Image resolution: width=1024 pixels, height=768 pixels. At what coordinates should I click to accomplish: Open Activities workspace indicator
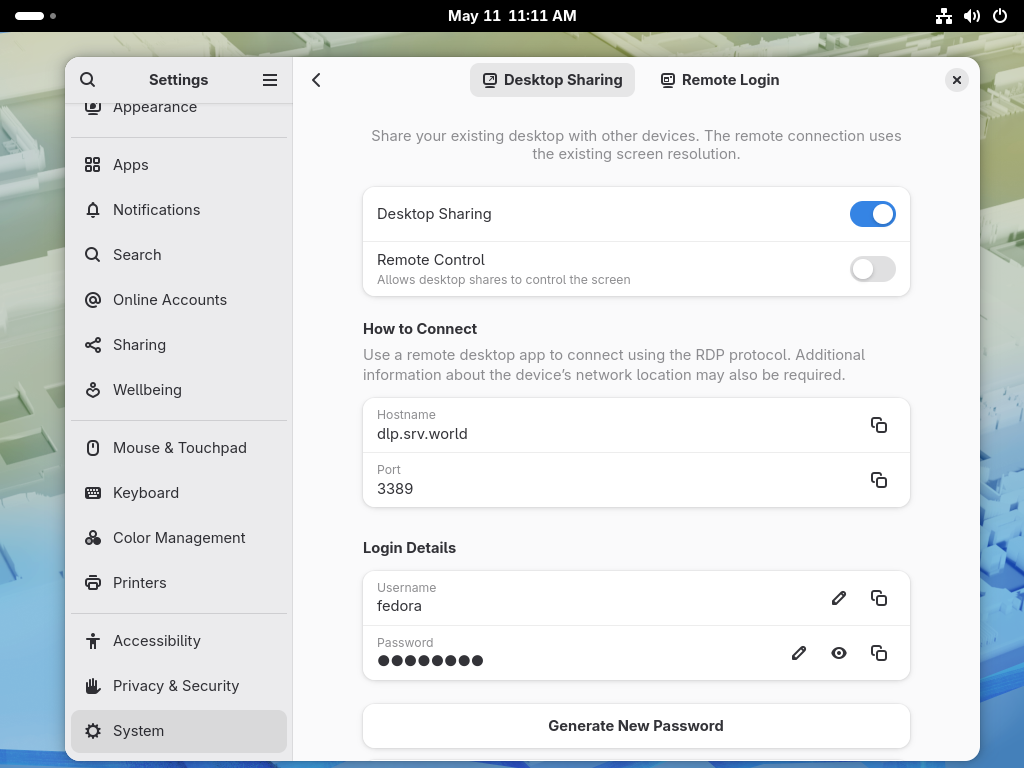(x=35, y=16)
